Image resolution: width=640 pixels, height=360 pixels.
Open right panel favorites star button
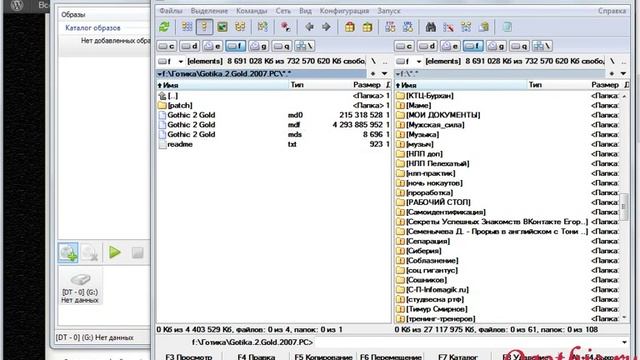611,74
